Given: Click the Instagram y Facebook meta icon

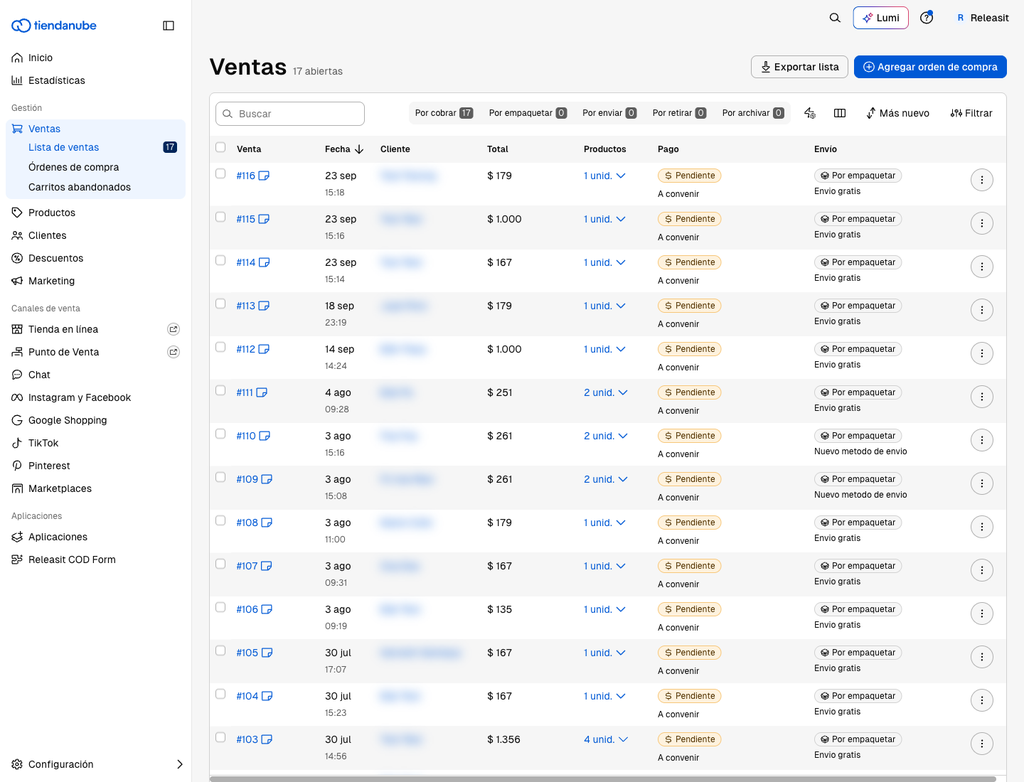Looking at the screenshot, I should 17,397.
